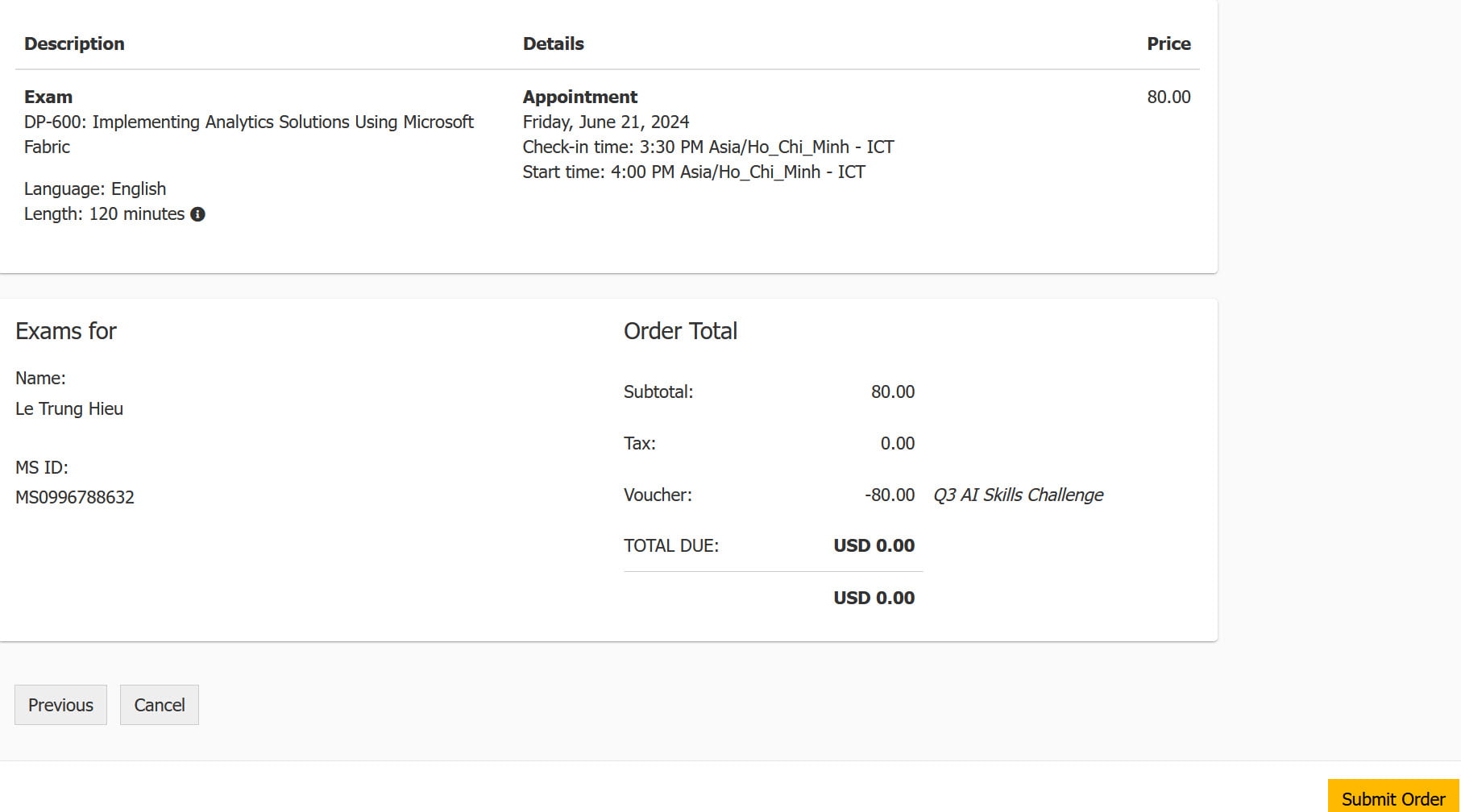This screenshot has height=812, width=1461.
Task: Click the MS ID number MS0996788632
Action: click(75, 497)
